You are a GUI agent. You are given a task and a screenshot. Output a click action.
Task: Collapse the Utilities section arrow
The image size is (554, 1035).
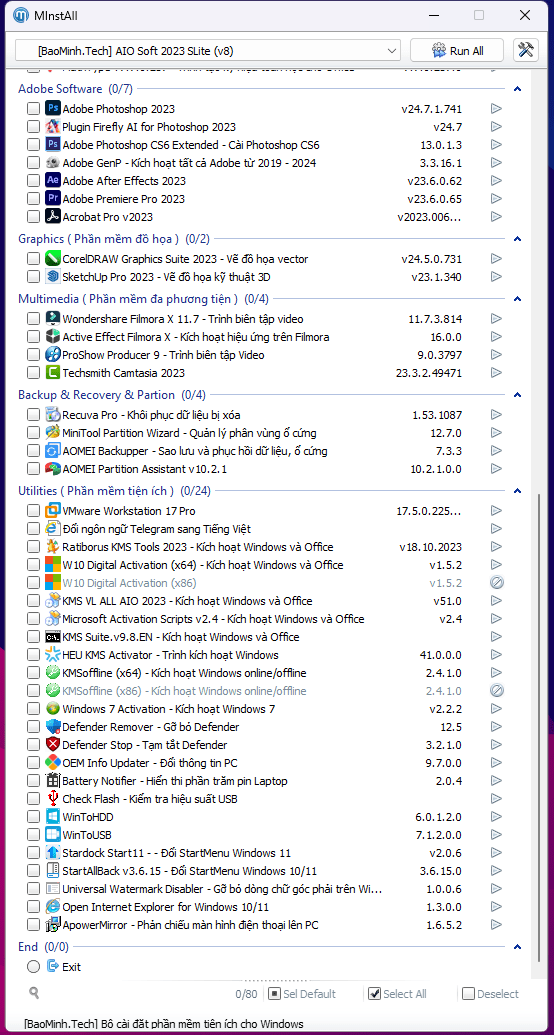[518, 490]
